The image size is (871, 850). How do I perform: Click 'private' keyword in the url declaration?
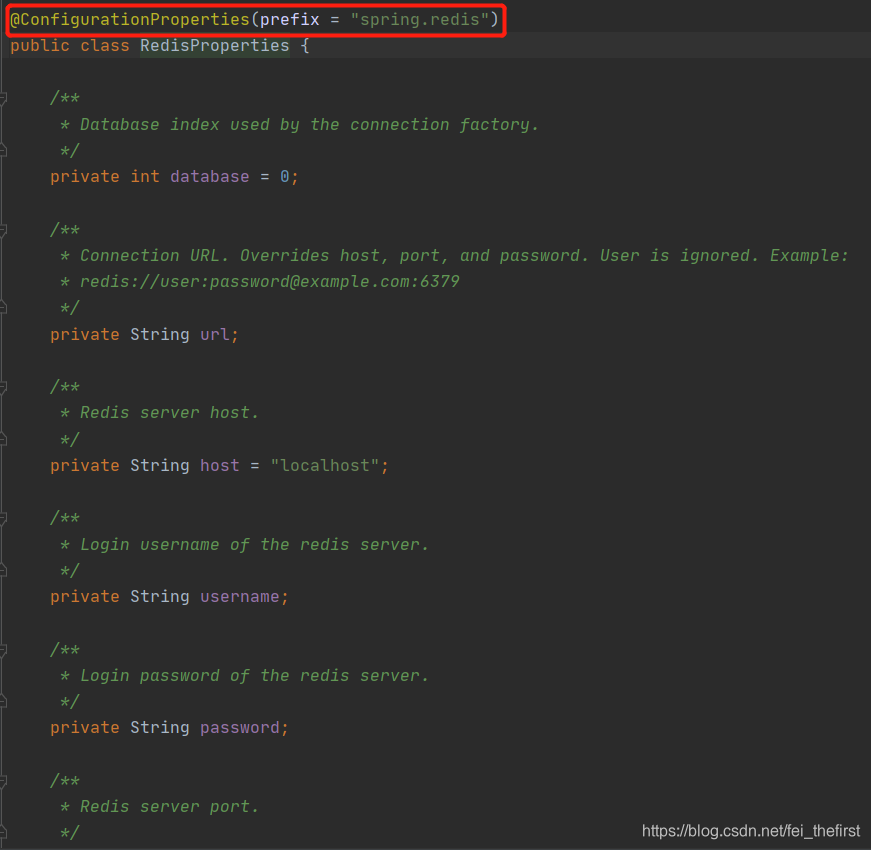coord(84,334)
